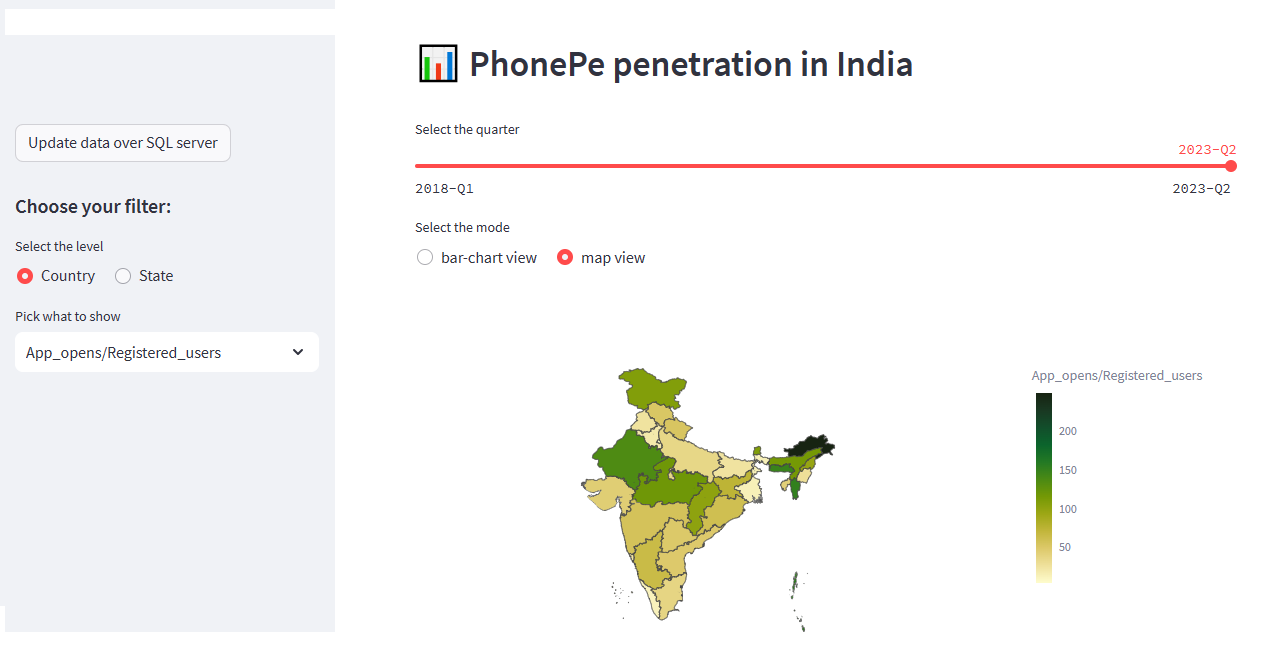The image size is (1274, 658).
Task: Click the select box chevron arrow
Action: 297,352
